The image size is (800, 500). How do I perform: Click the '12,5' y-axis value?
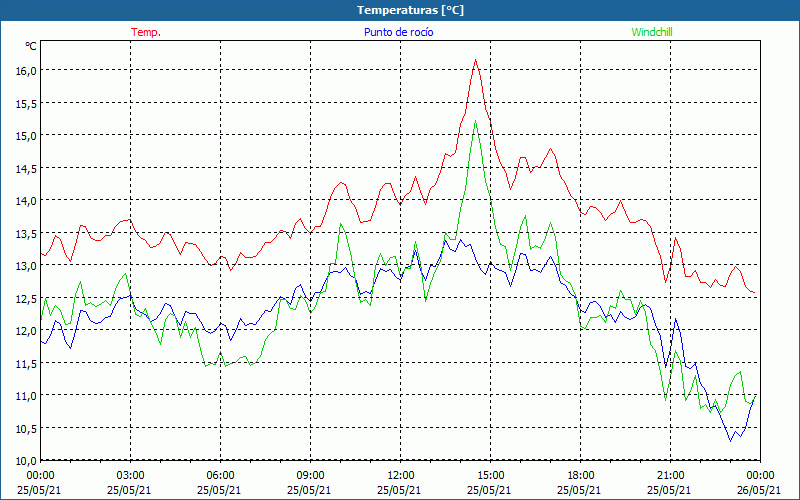coord(27,298)
